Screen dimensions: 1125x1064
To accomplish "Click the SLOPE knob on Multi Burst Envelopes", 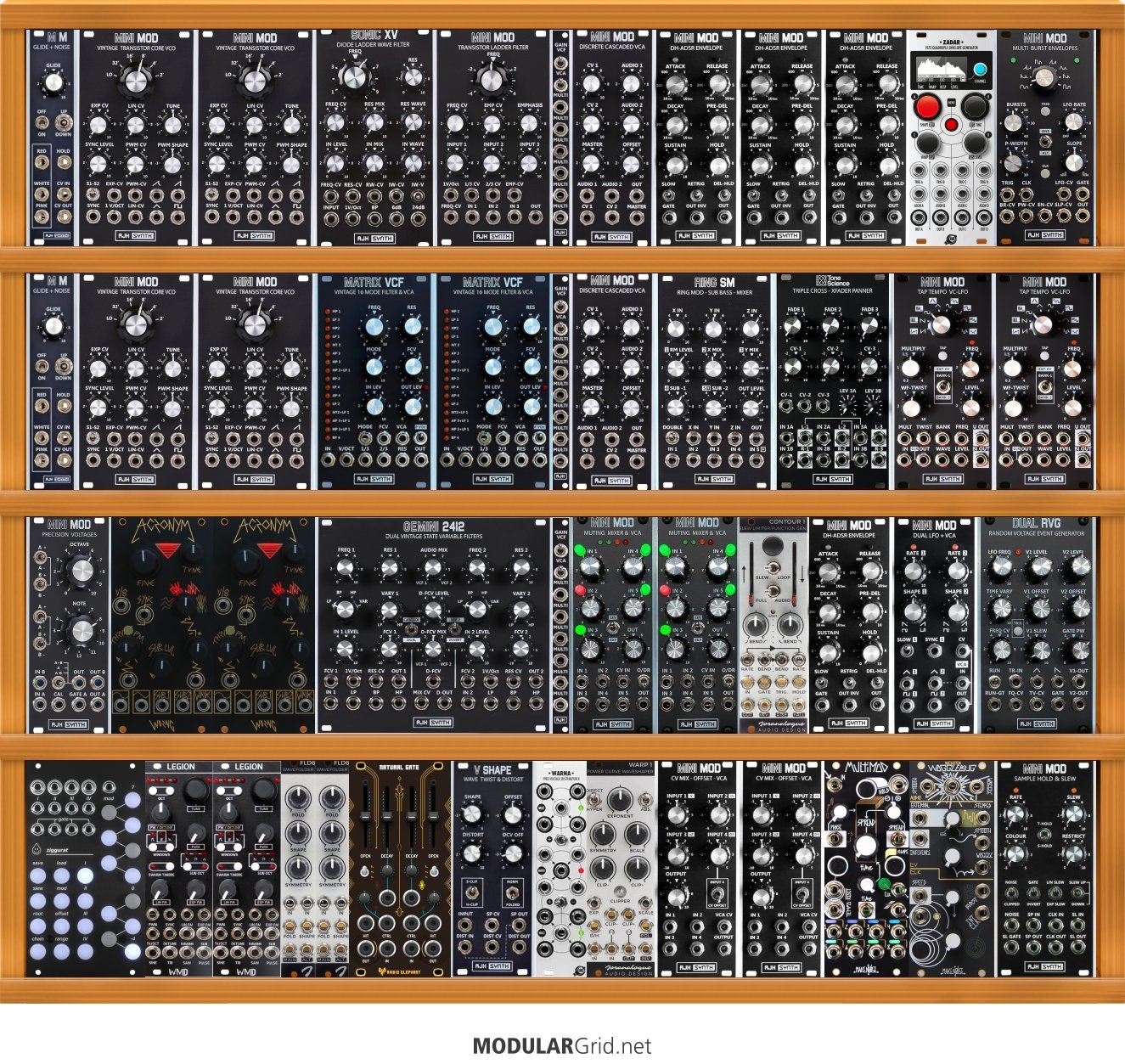I will (x=1074, y=161).
